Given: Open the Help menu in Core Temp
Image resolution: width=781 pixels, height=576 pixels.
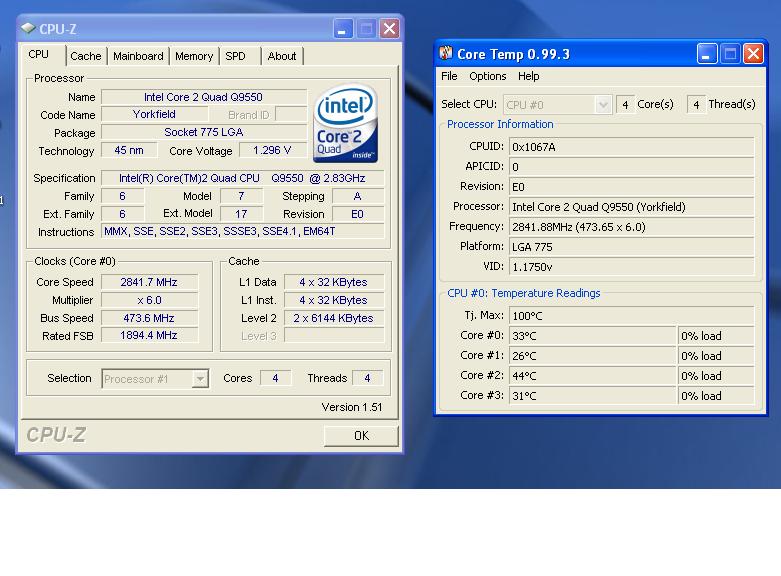Looking at the screenshot, I should pyautogui.click(x=528, y=76).
